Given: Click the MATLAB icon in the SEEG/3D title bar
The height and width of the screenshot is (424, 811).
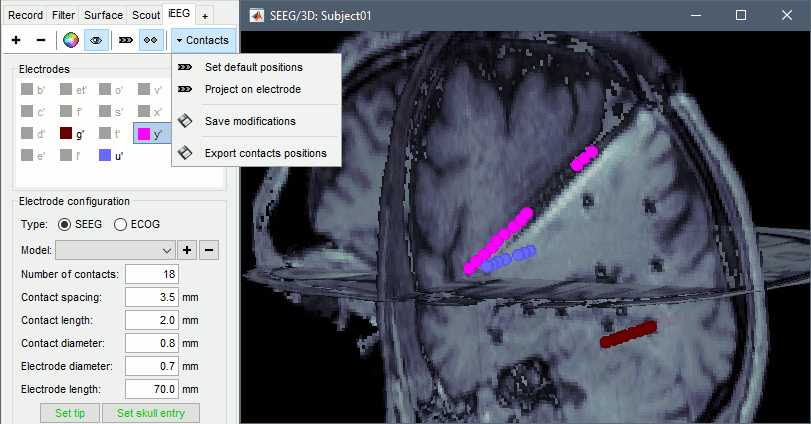Looking at the screenshot, I should tap(257, 16).
